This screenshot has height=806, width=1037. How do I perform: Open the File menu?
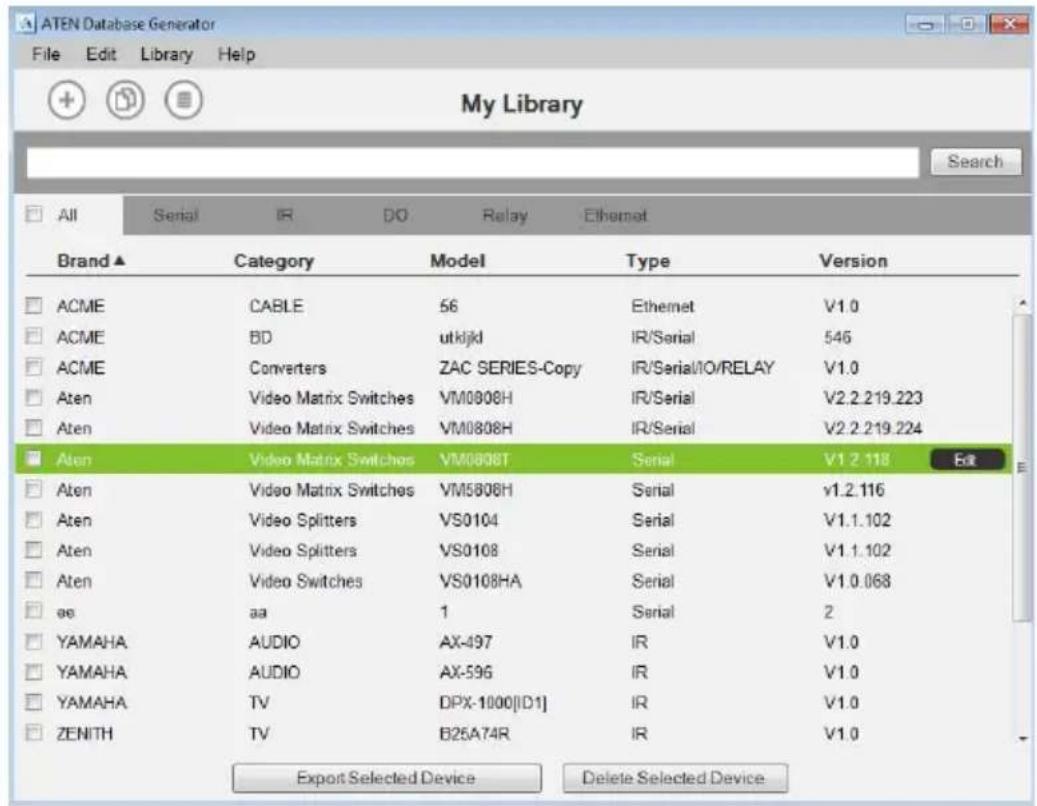point(46,54)
